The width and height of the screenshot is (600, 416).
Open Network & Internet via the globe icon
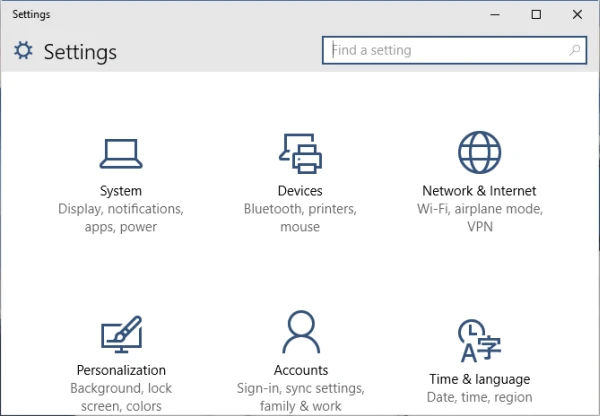point(479,152)
